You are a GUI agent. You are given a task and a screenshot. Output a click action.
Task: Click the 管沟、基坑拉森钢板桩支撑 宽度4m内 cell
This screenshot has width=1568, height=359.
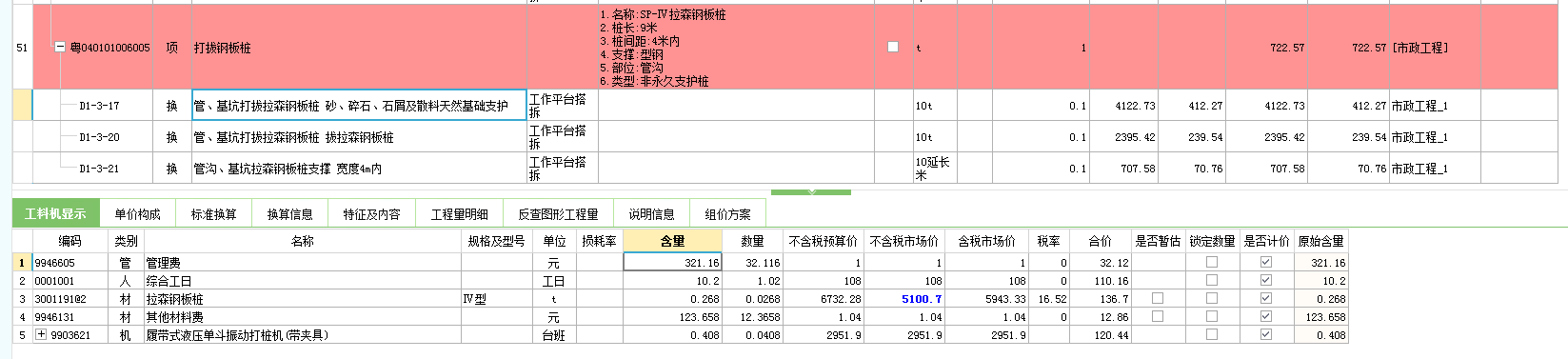pos(359,169)
